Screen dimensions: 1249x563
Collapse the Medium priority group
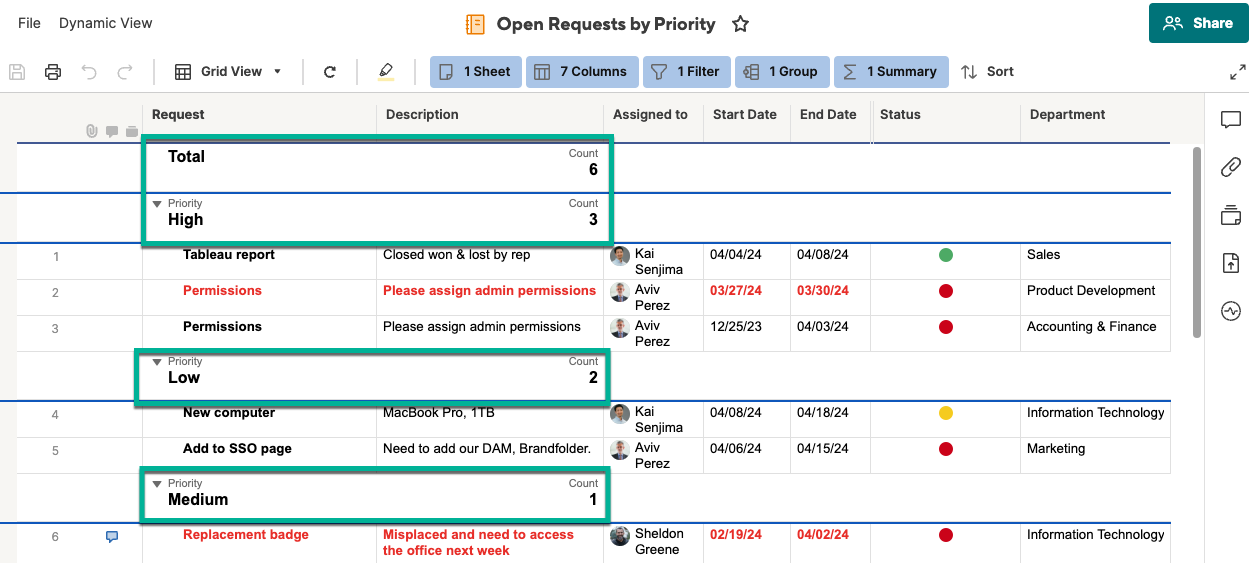click(157, 484)
